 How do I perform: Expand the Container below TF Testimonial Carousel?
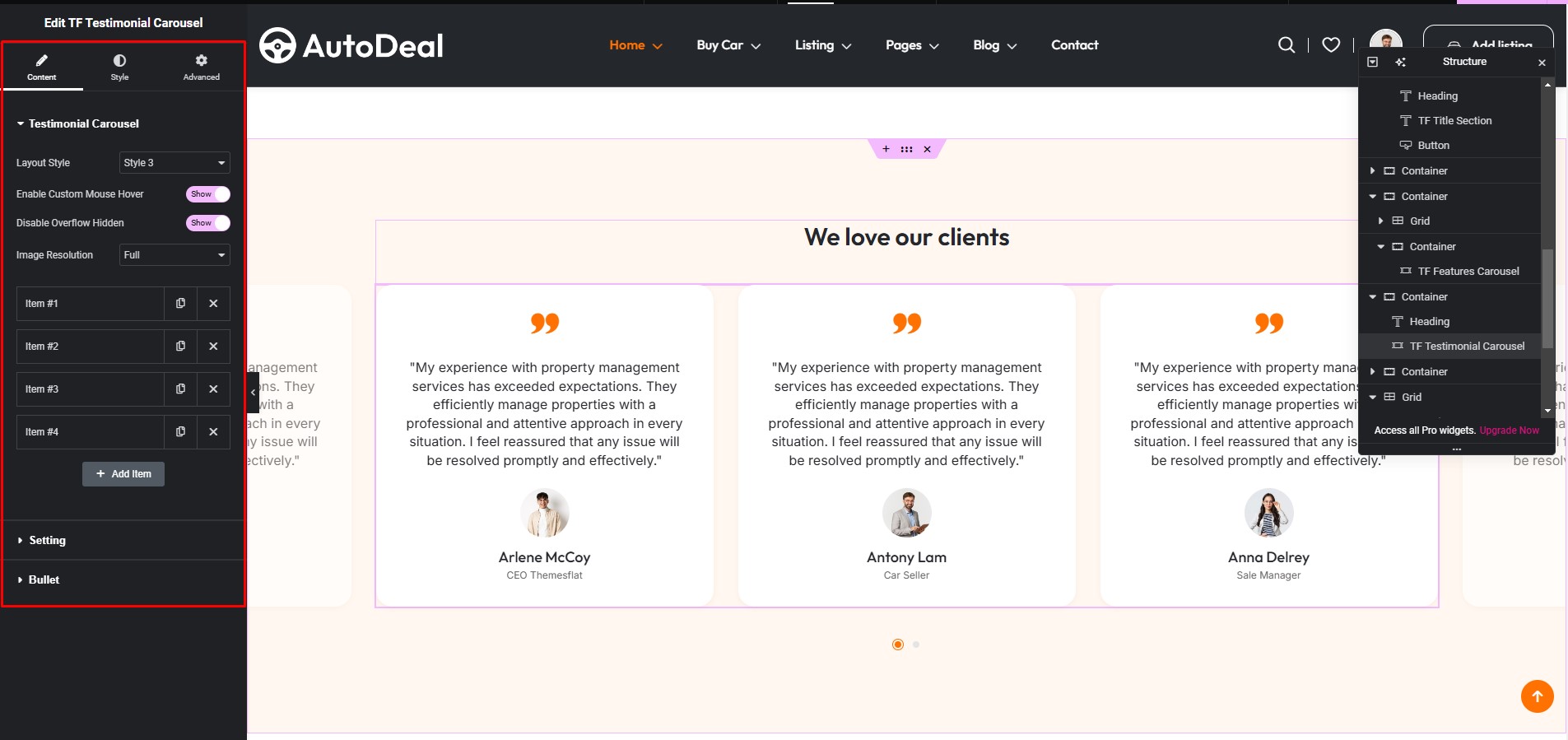coord(1372,372)
